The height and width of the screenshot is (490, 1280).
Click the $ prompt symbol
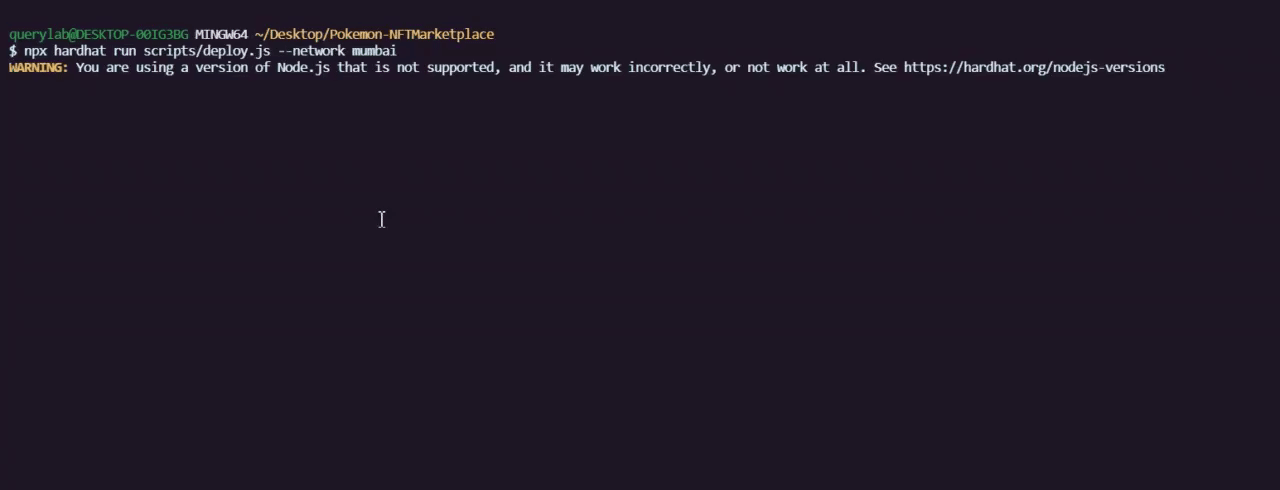click(x=13, y=50)
